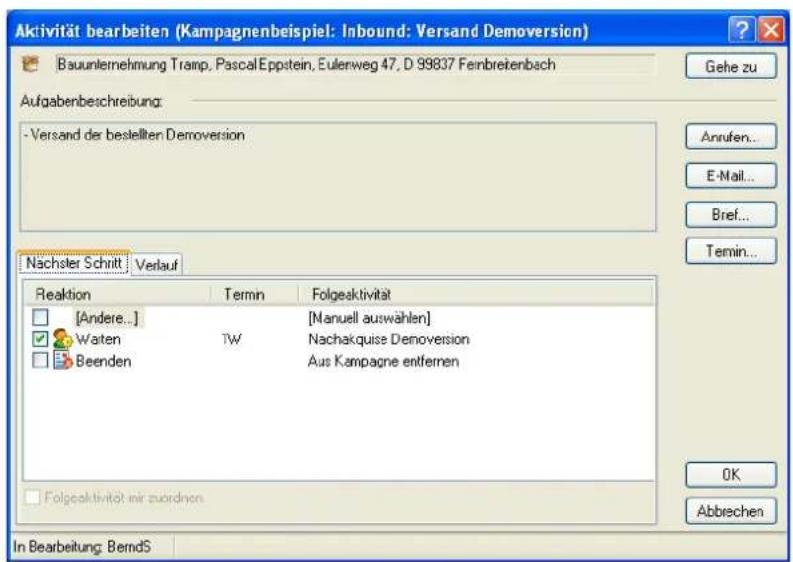Click the Aufgabenbeschreibung label
Viewport: 793px width, 562px height.
(x=91, y=101)
